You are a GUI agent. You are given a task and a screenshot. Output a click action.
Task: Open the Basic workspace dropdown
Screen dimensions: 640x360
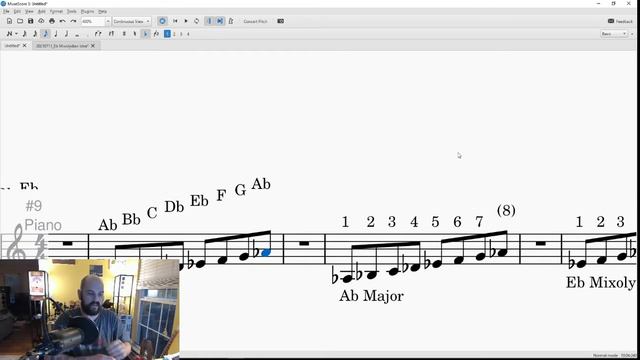point(614,34)
